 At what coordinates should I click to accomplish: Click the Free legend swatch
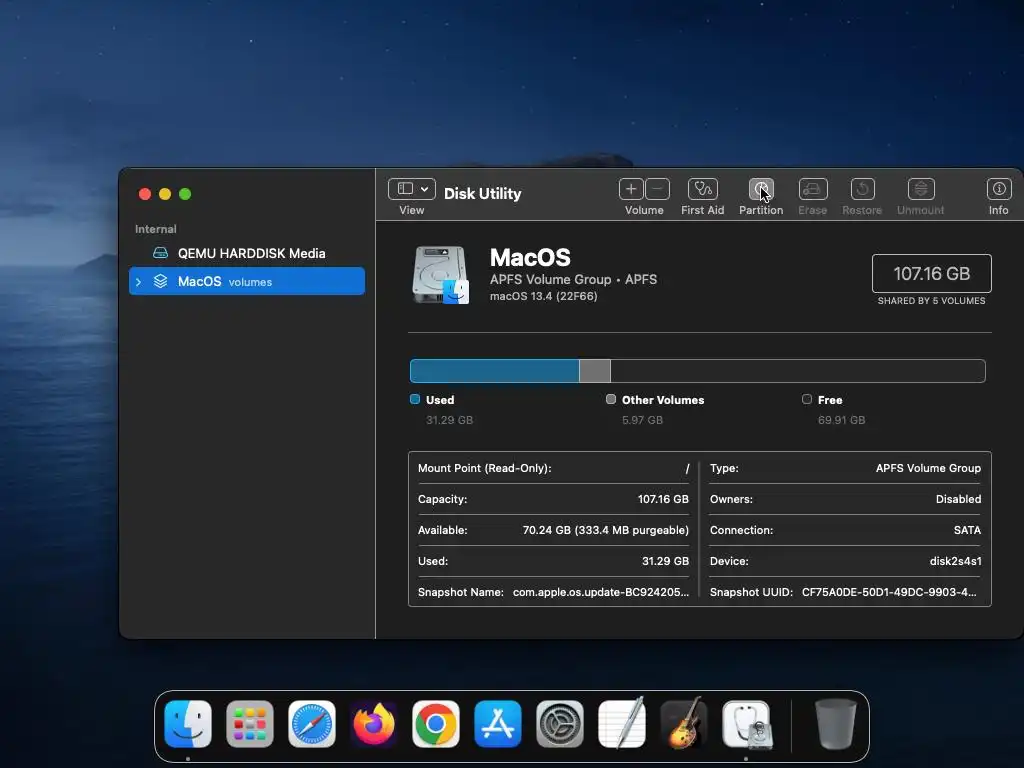[x=807, y=399]
